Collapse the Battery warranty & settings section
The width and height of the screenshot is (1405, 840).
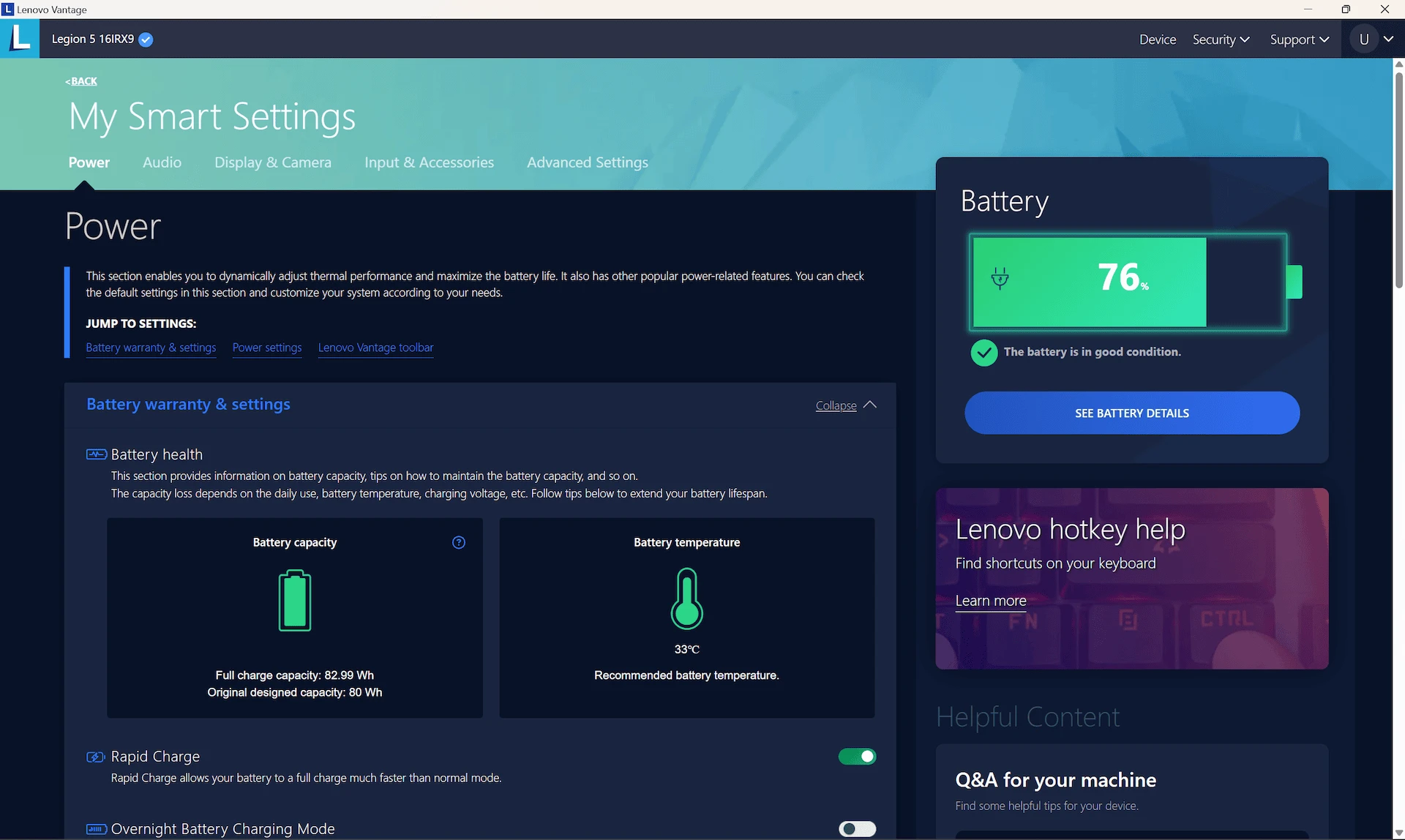tap(846, 405)
